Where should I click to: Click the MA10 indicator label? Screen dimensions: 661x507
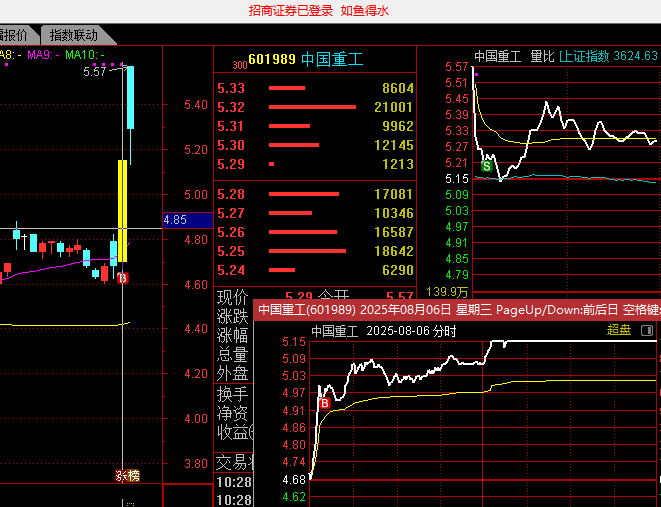tap(85, 54)
